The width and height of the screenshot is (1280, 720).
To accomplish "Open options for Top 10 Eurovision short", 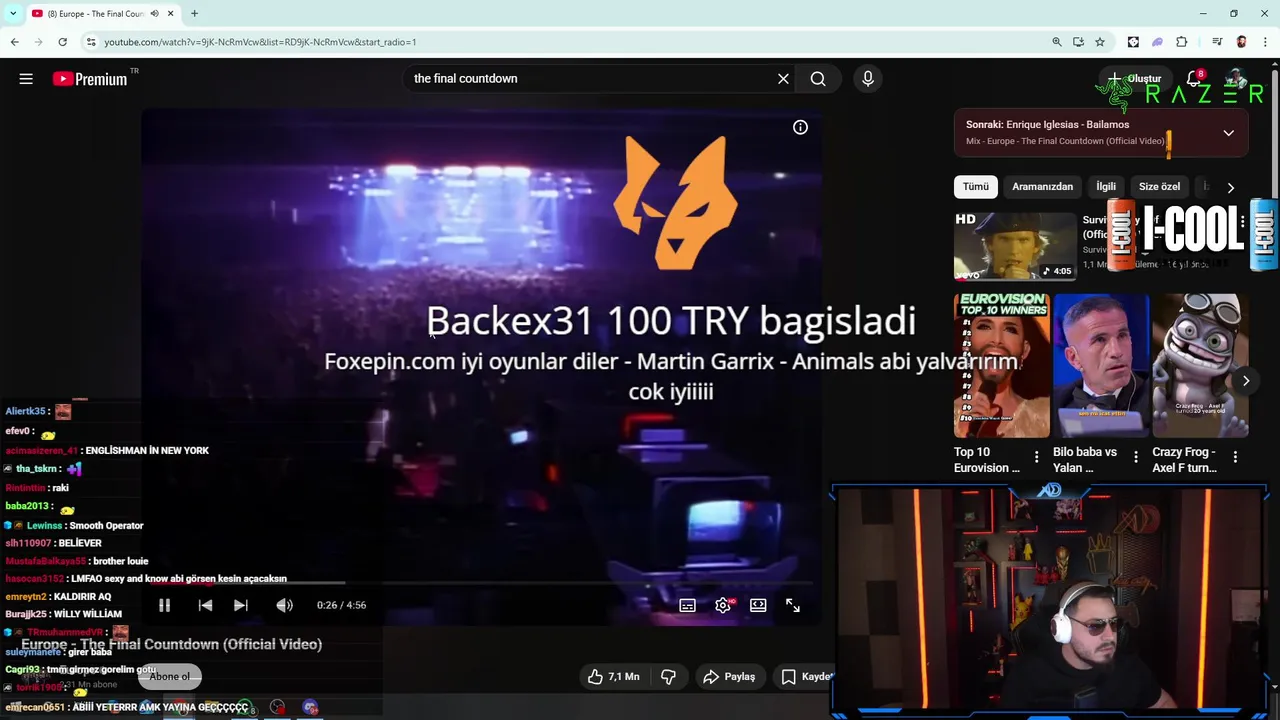I will [x=1036, y=457].
